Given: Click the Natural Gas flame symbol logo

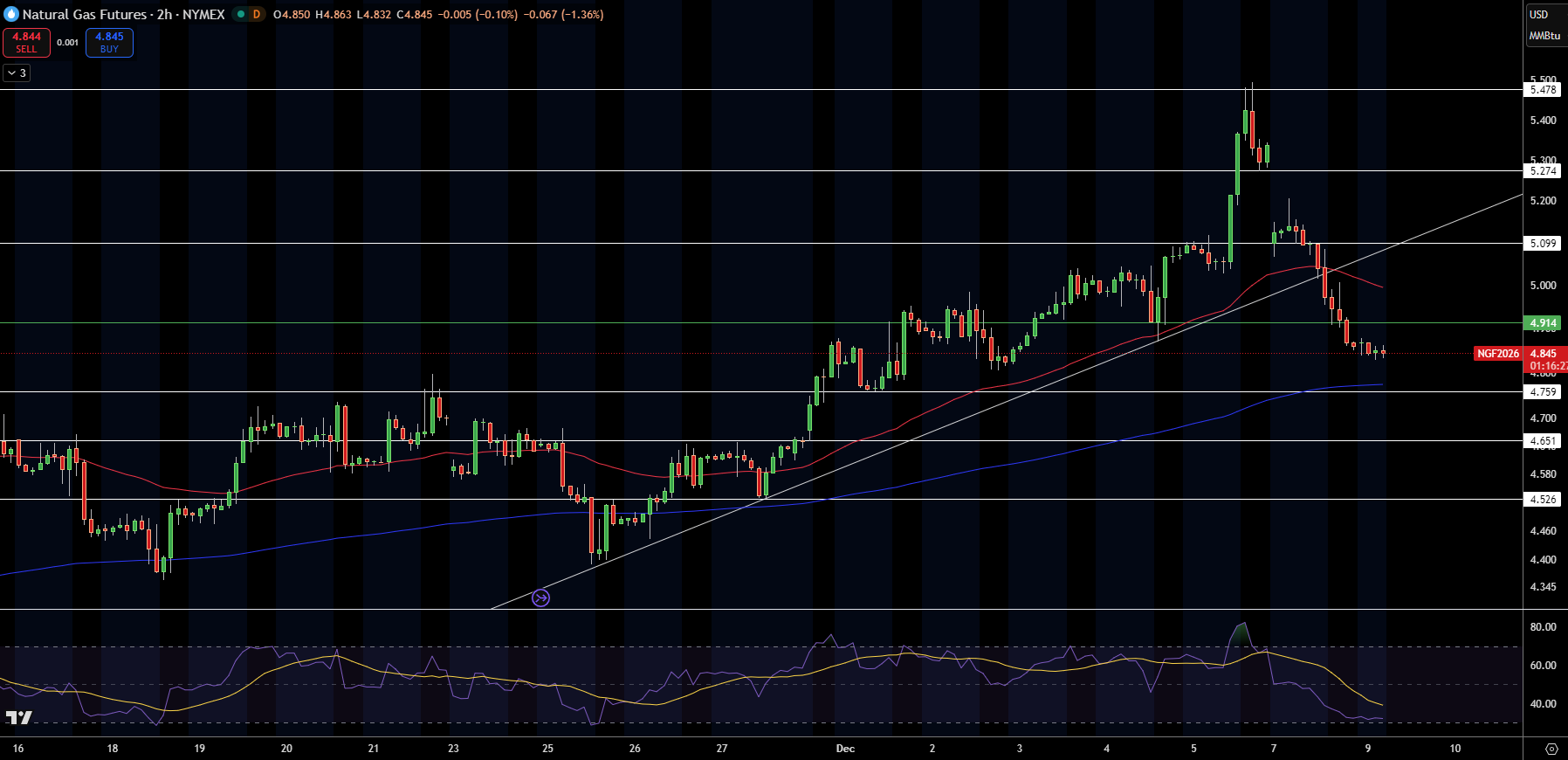Looking at the screenshot, I should coord(11,14).
